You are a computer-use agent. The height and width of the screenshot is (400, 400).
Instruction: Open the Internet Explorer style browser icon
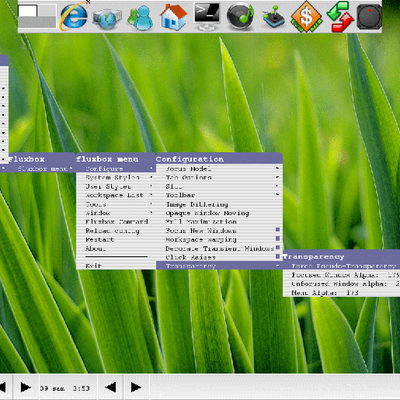[73, 16]
